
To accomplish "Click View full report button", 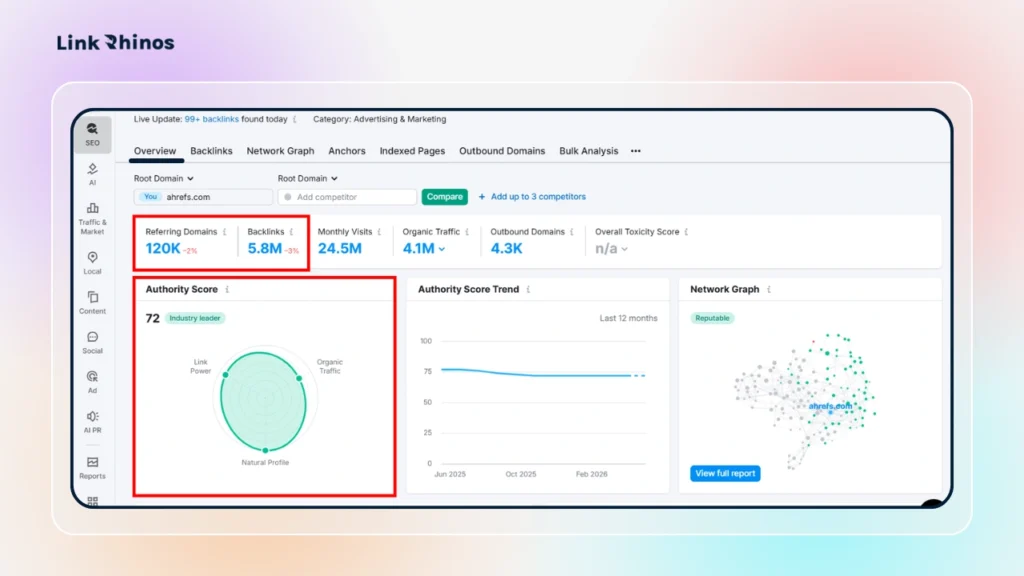I will 725,473.
